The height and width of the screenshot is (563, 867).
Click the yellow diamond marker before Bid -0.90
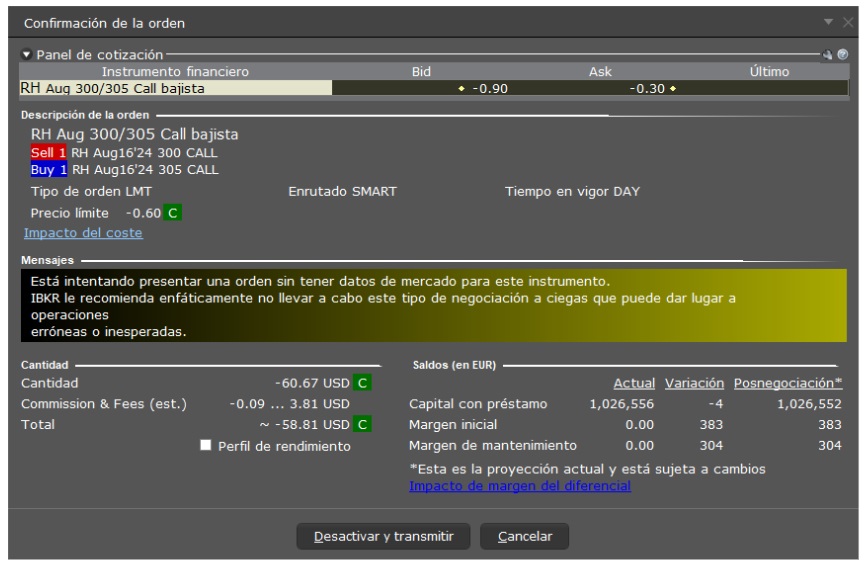tap(461, 88)
